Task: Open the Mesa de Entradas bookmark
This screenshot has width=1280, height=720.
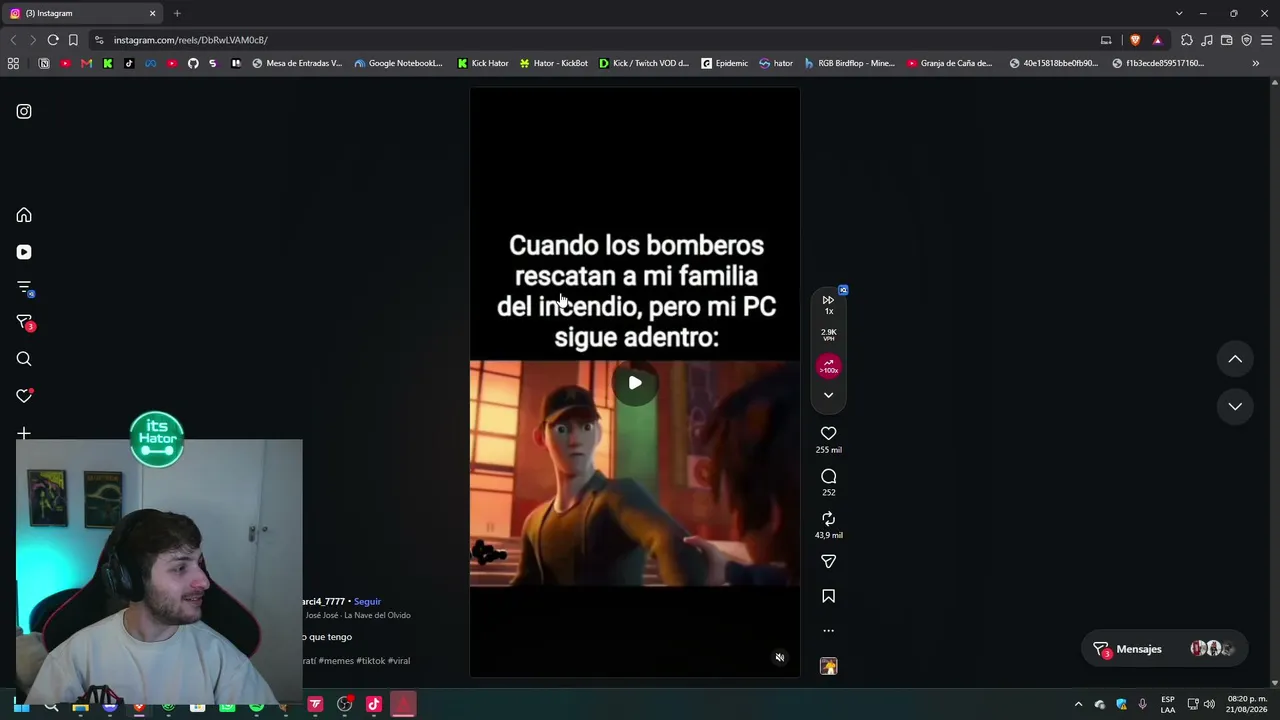Action: [x=297, y=63]
